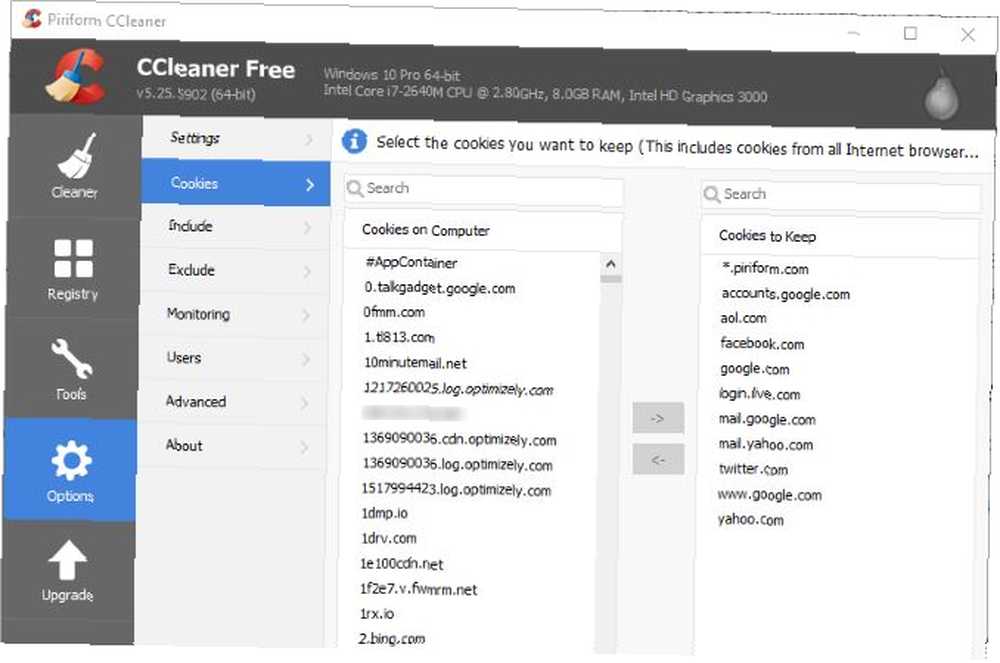1000x663 pixels.
Task: Open the Include options page
Action: 235,226
